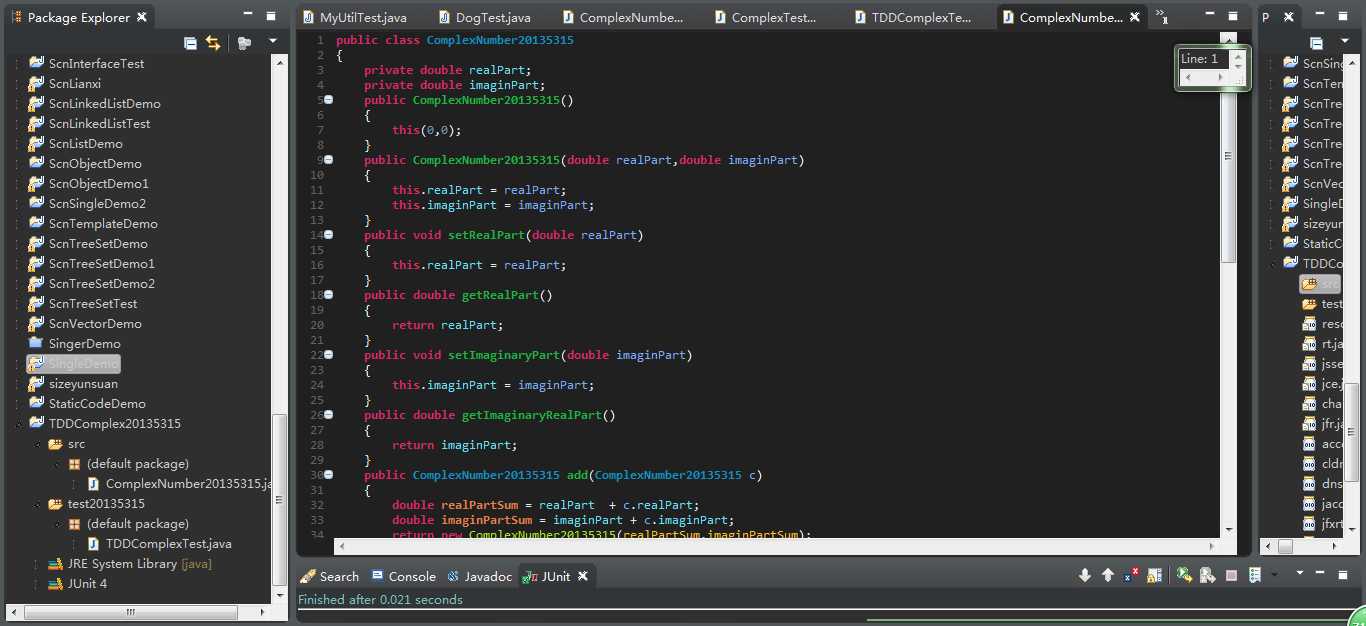Open the Javadoc view tab
This screenshot has width=1366, height=626.
(479, 576)
